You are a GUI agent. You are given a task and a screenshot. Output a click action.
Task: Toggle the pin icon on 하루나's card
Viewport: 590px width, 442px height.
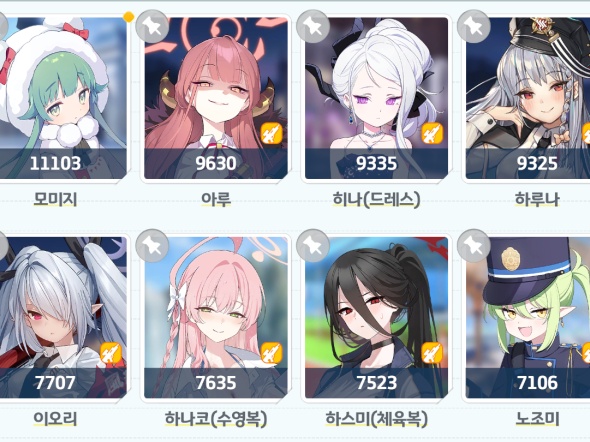(x=473, y=26)
